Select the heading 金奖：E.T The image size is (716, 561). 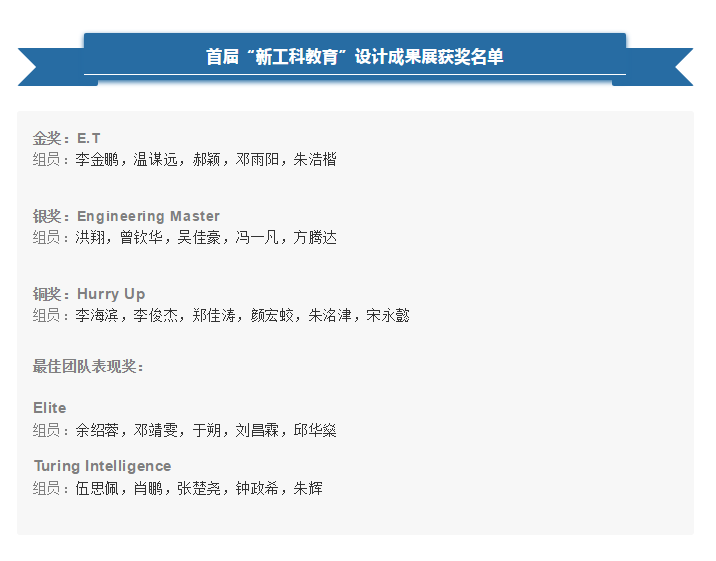pyautogui.click(x=66, y=138)
